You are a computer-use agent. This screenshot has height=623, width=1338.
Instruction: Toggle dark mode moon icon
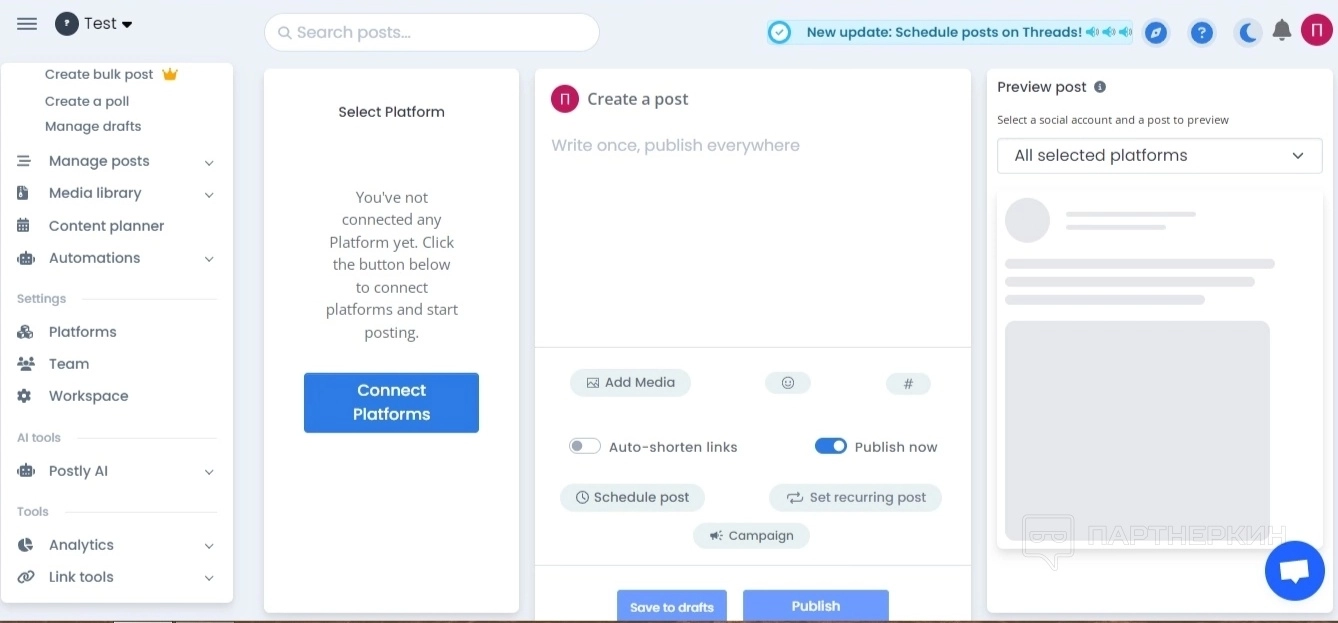coord(1248,33)
